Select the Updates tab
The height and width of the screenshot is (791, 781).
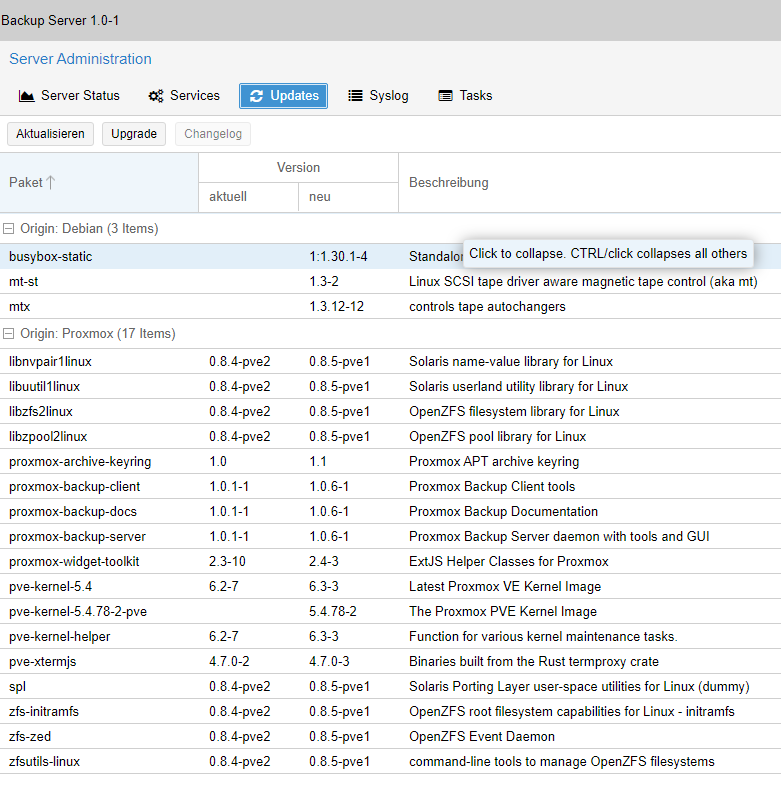click(284, 96)
